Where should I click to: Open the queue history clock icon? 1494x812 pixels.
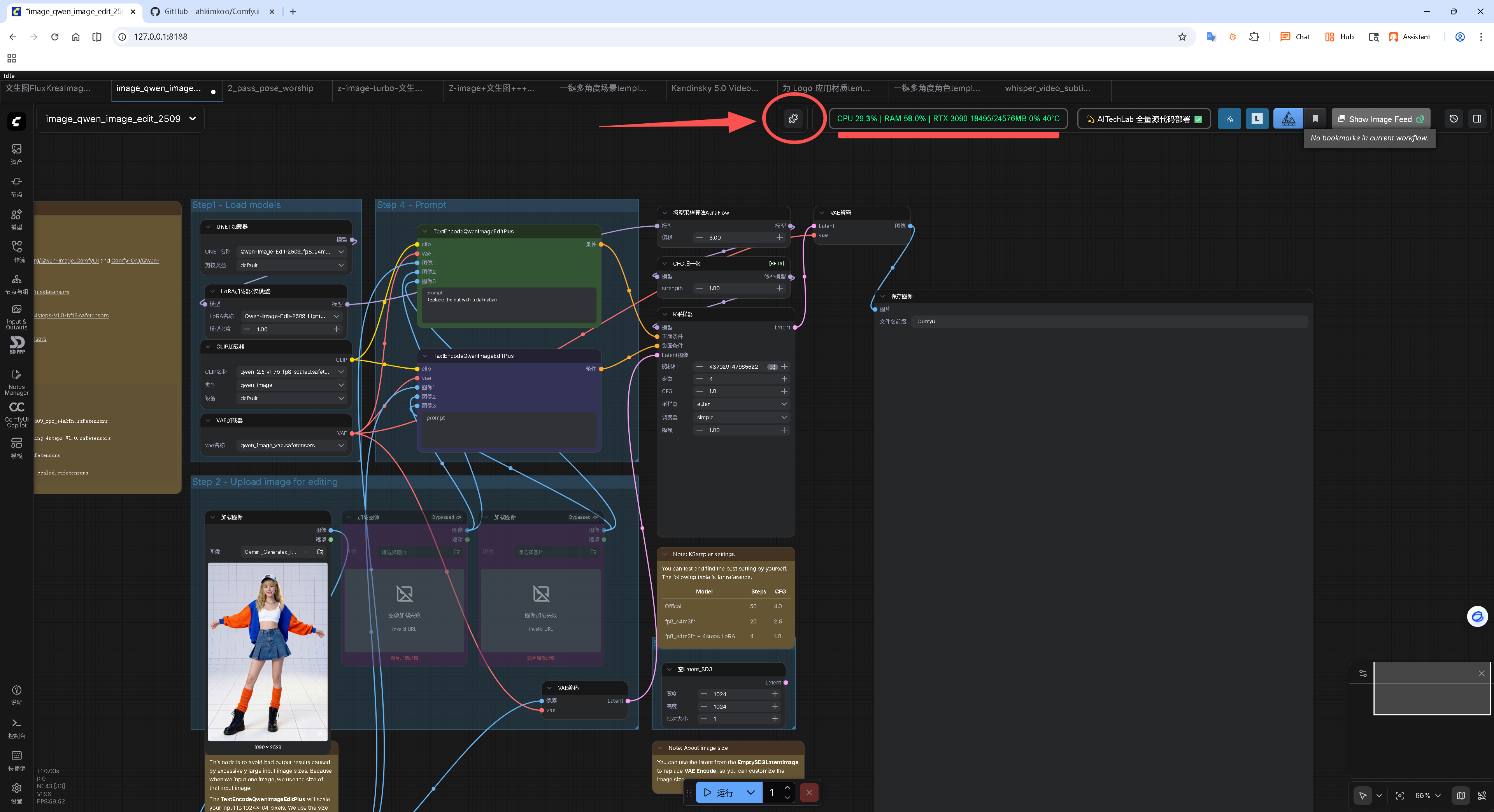click(1454, 119)
